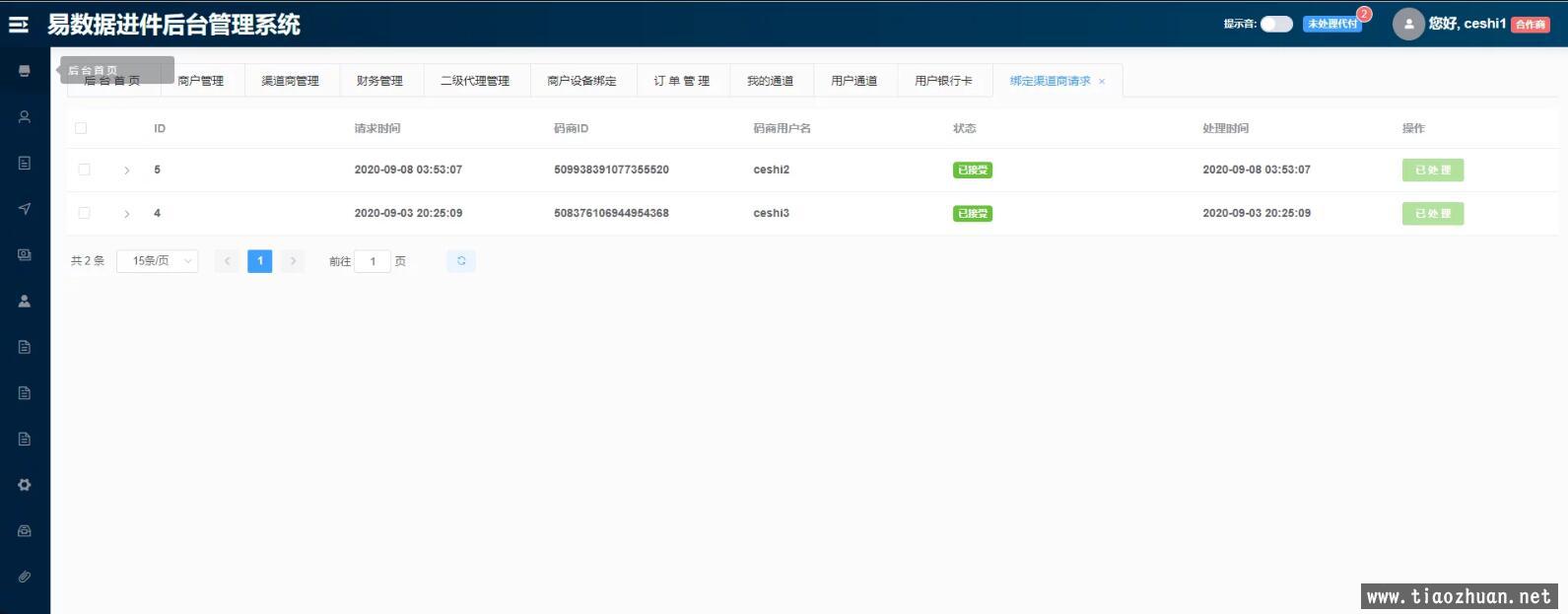Check the select-all checkbox in table header
1568x614 pixels.
coord(81,128)
